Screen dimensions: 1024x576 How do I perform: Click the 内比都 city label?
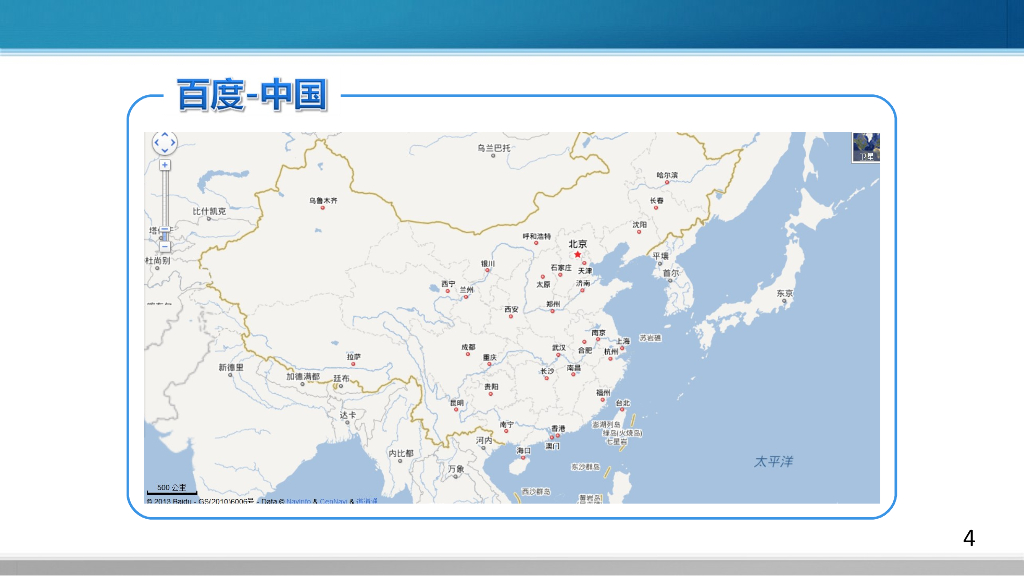(401, 453)
